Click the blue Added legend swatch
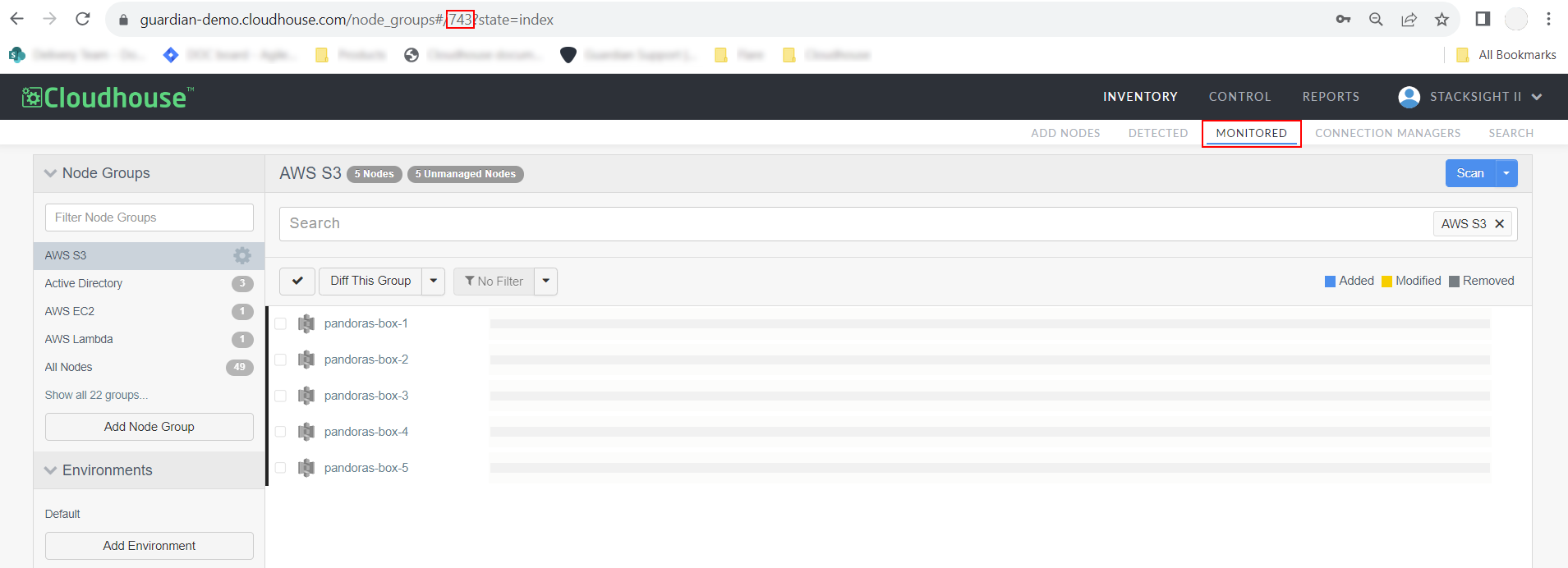1568x568 pixels. tap(1330, 282)
